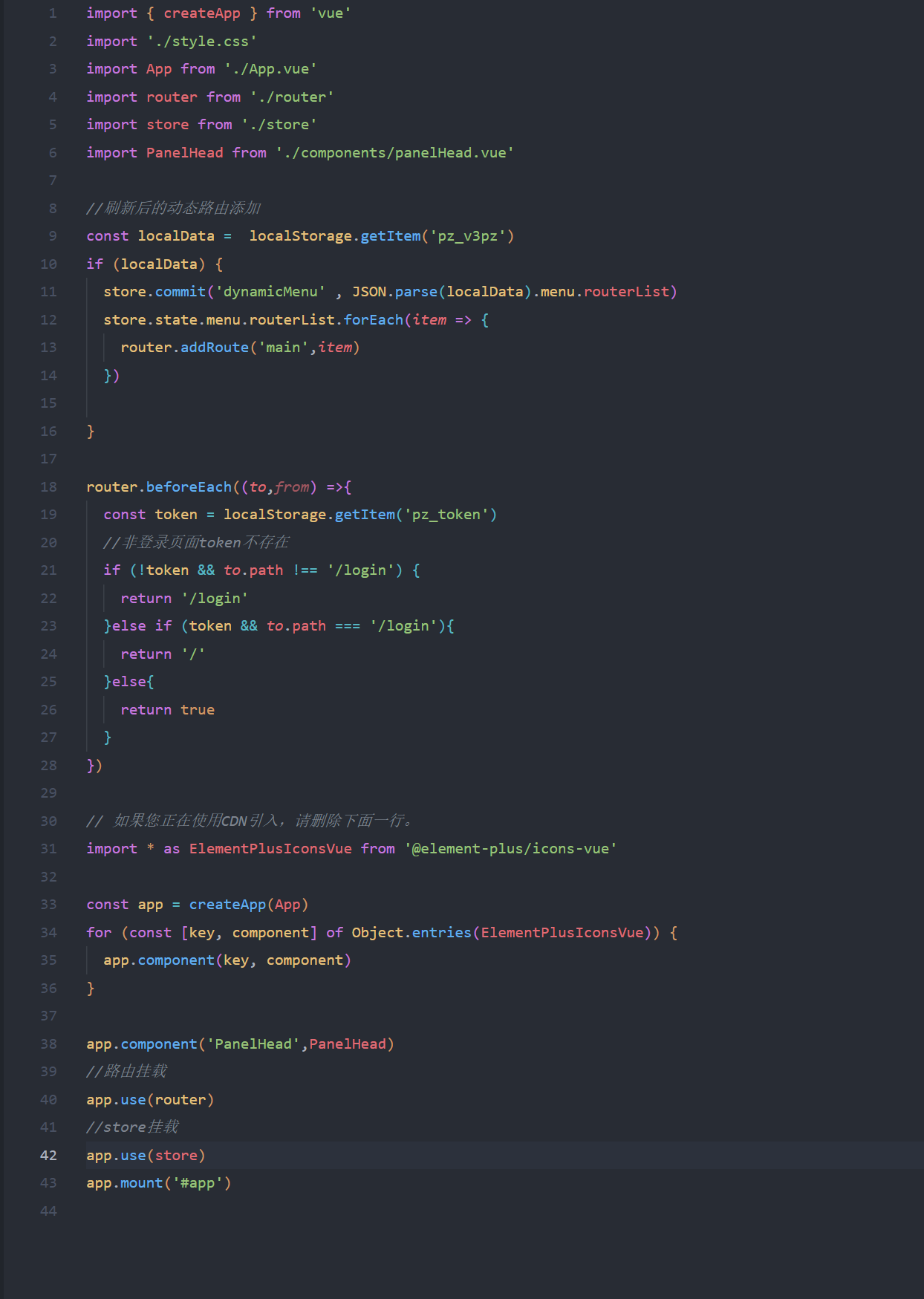Click '@element-plus/icons-vue' on line 31
Viewport: 924px width, 1299px height.
coord(510,849)
